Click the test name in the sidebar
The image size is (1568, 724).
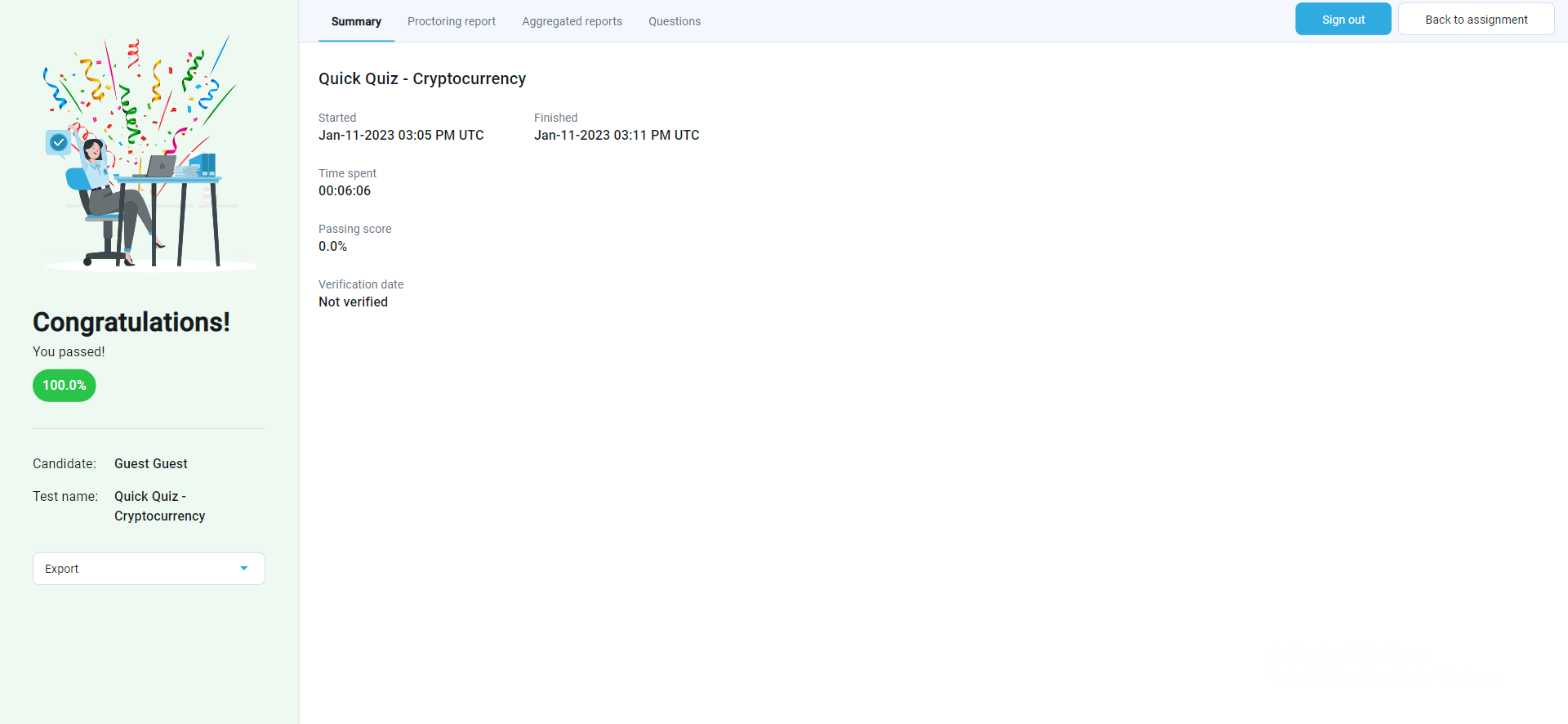point(160,507)
